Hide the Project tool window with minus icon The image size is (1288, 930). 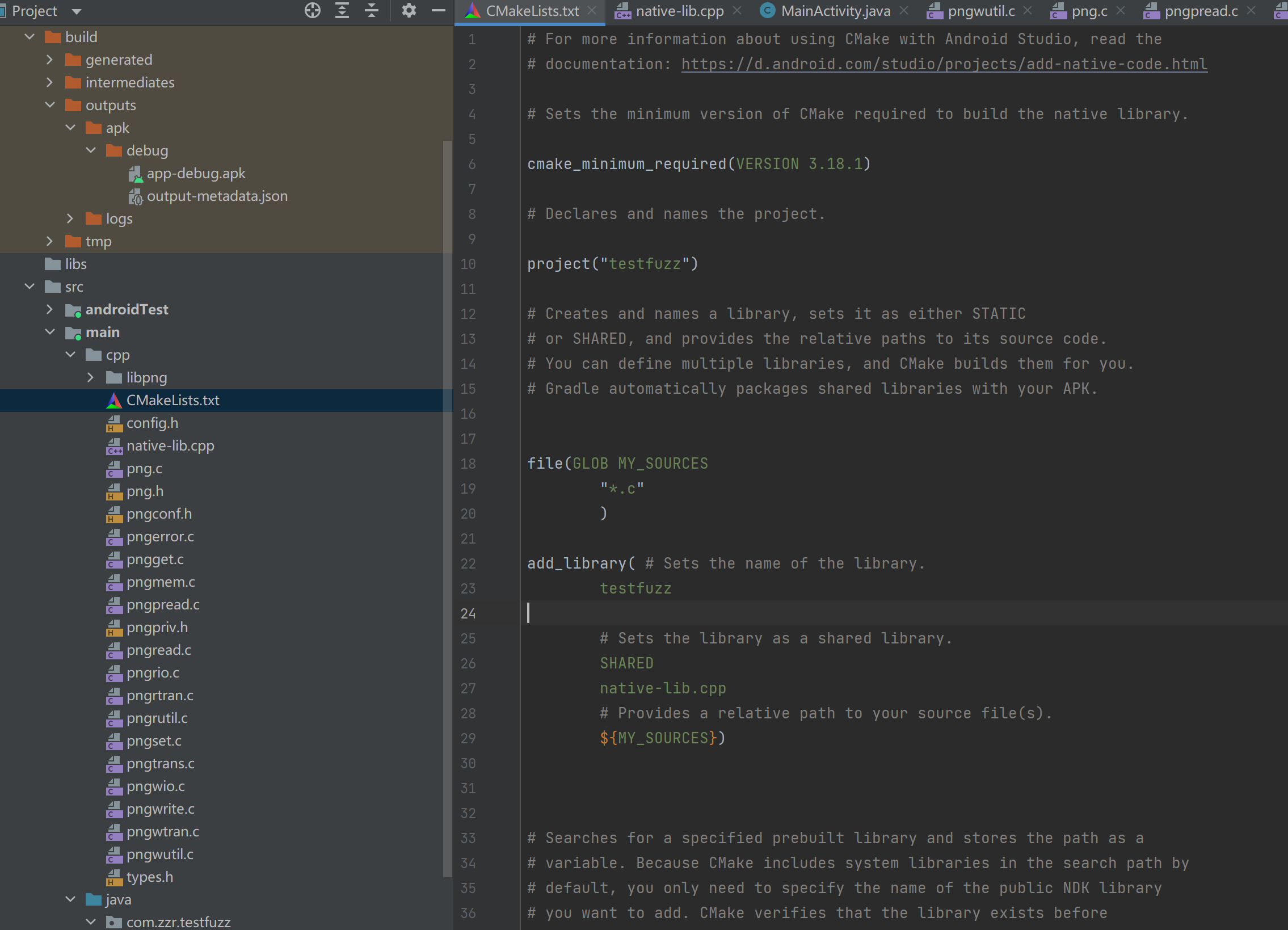439,11
